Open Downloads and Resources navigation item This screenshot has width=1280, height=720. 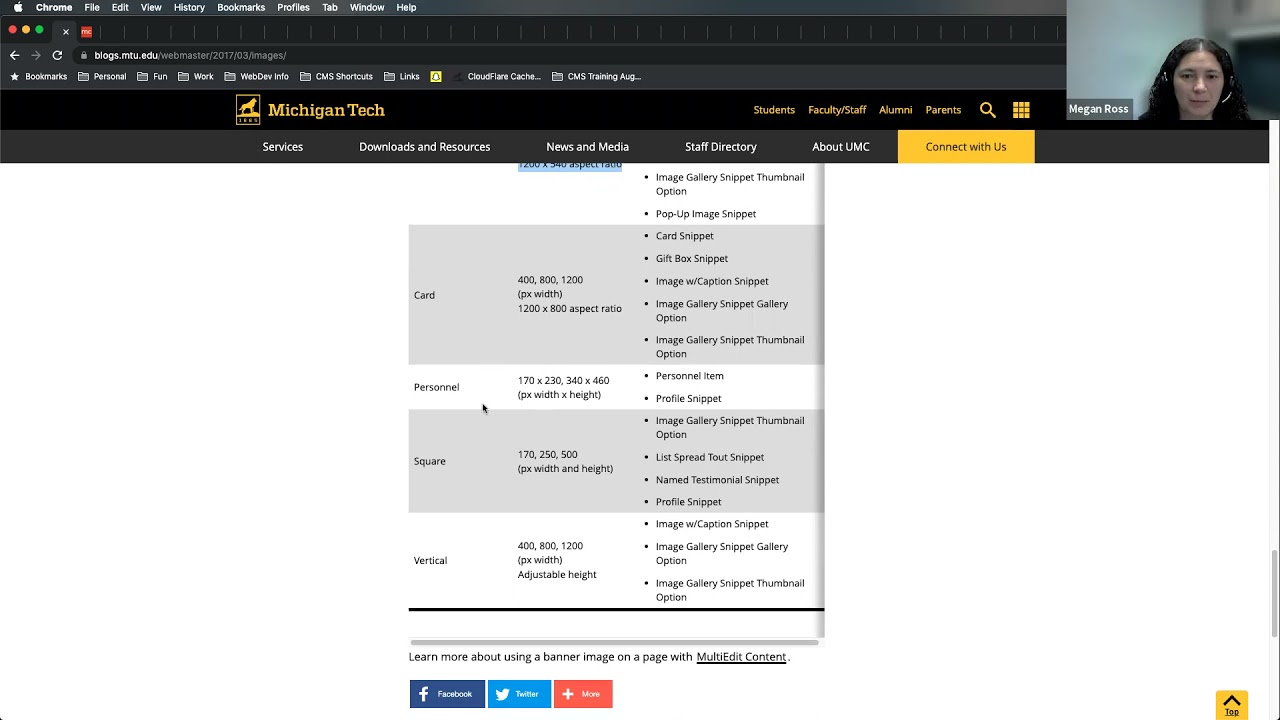coord(425,147)
